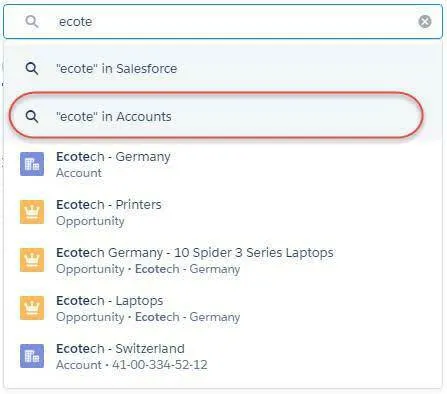Click the building icon for Ecotech - Switzerland
This screenshot has height=394, width=447.
click(x=32, y=356)
